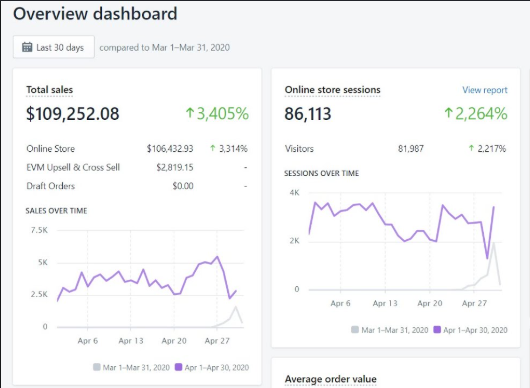Click Apr 6 label on sales chart axis

point(88,341)
